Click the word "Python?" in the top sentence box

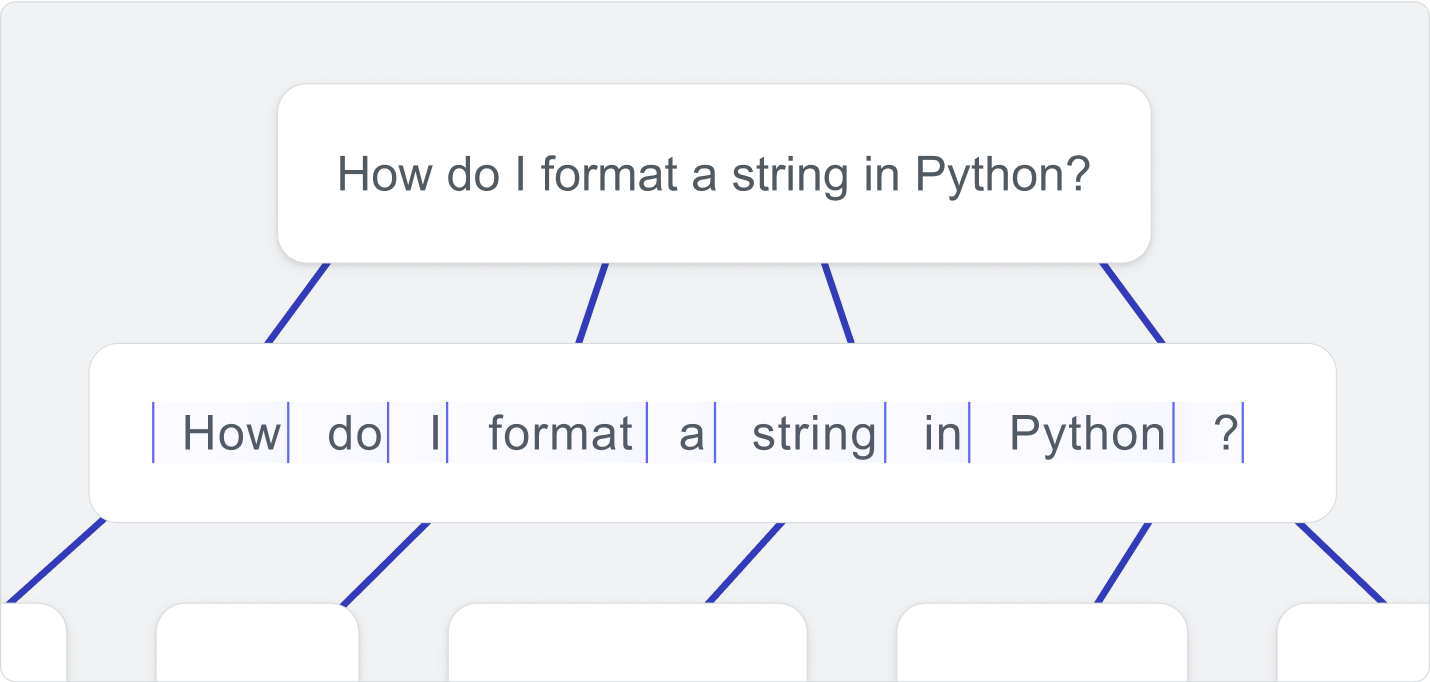click(1003, 175)
